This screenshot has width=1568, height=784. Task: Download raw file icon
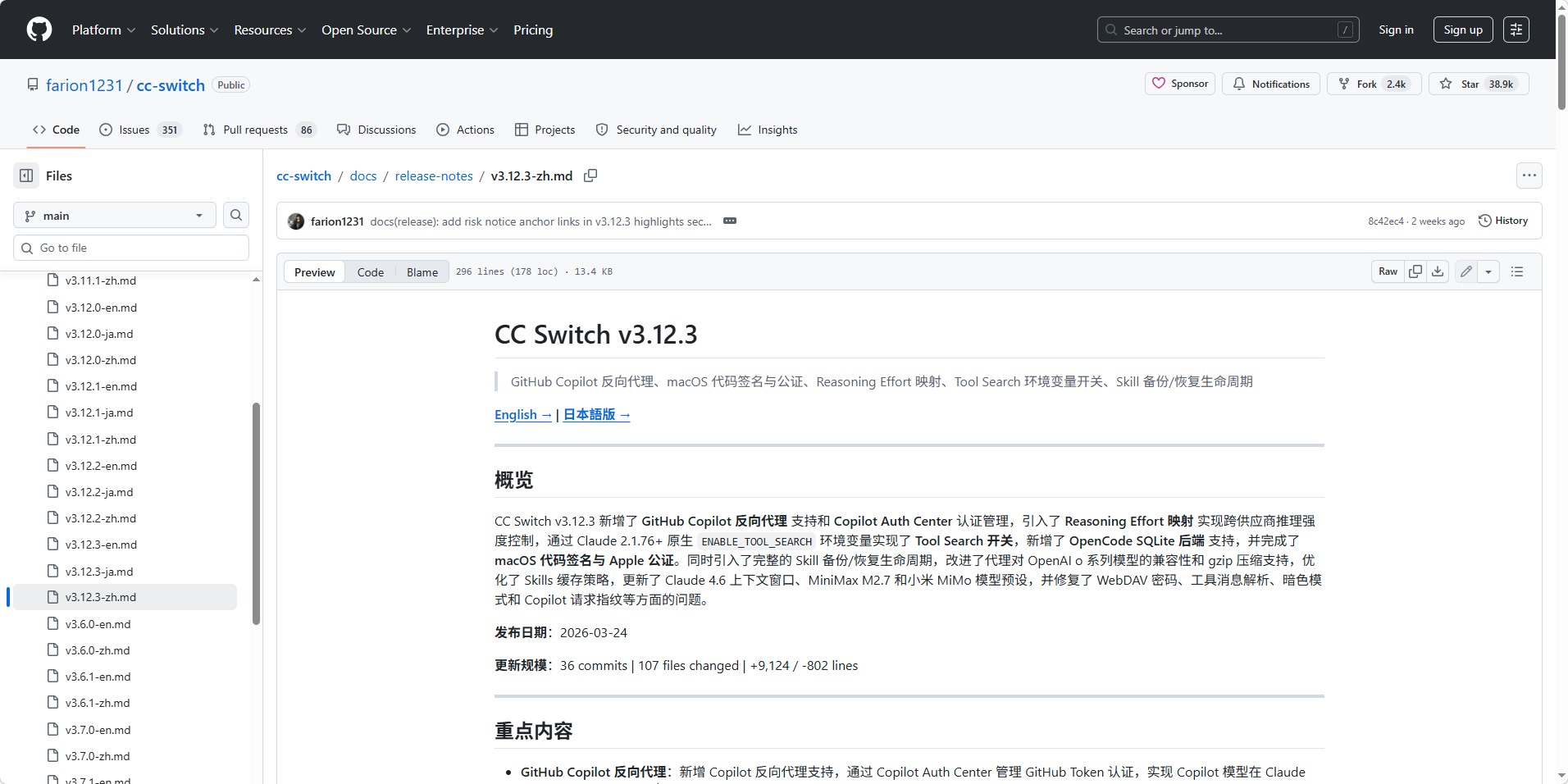[x=1438, y=271]
